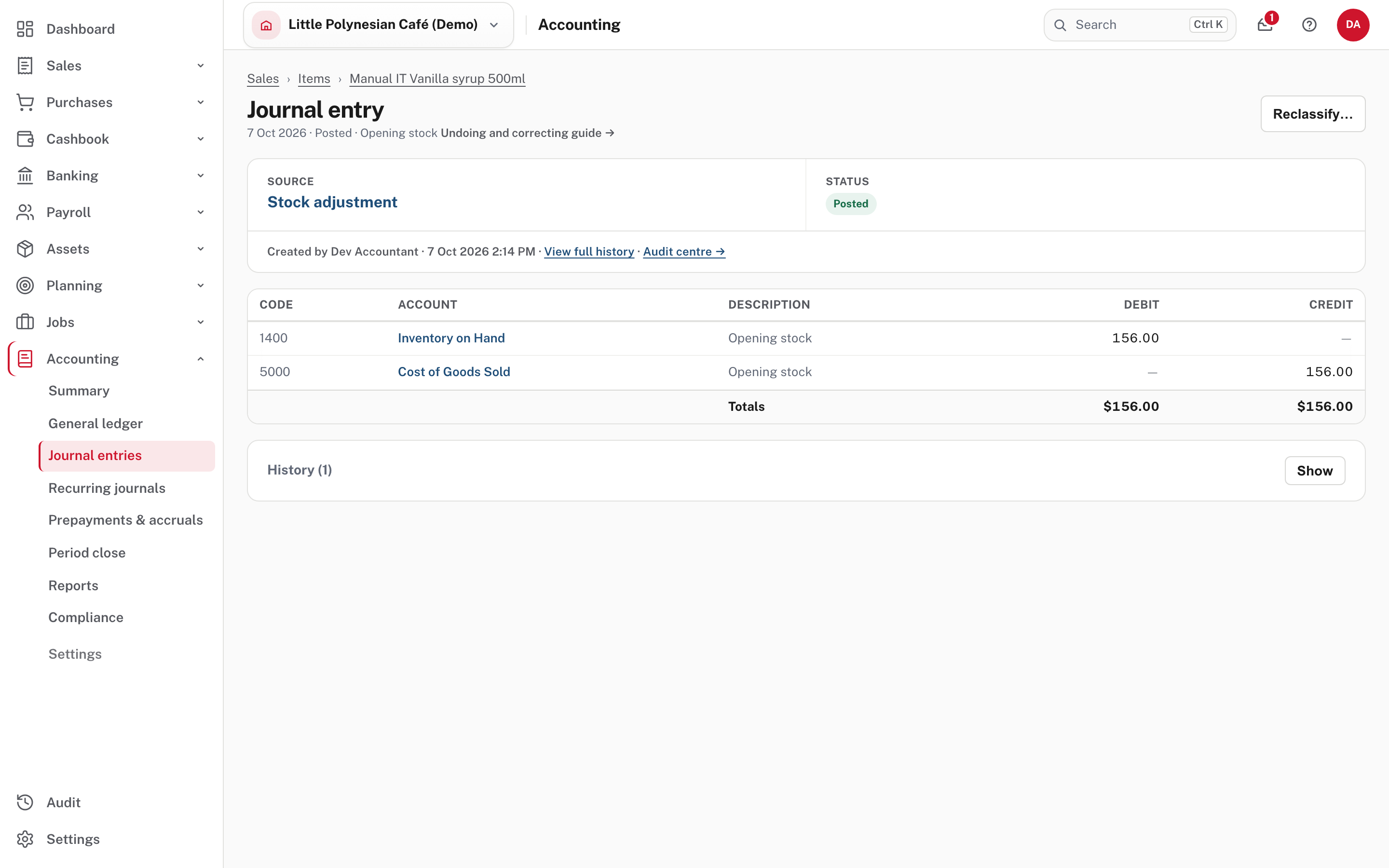Image resolution: width=1389 pixels, height=868 pixels.
Task: Follow the Audit centre link
Action: point(684,251)
